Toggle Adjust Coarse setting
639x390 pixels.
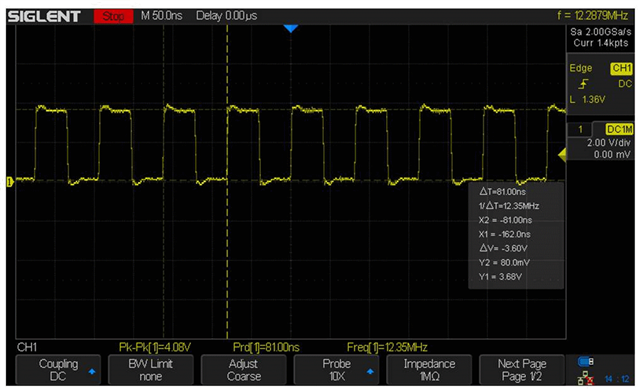coord(244,369)
